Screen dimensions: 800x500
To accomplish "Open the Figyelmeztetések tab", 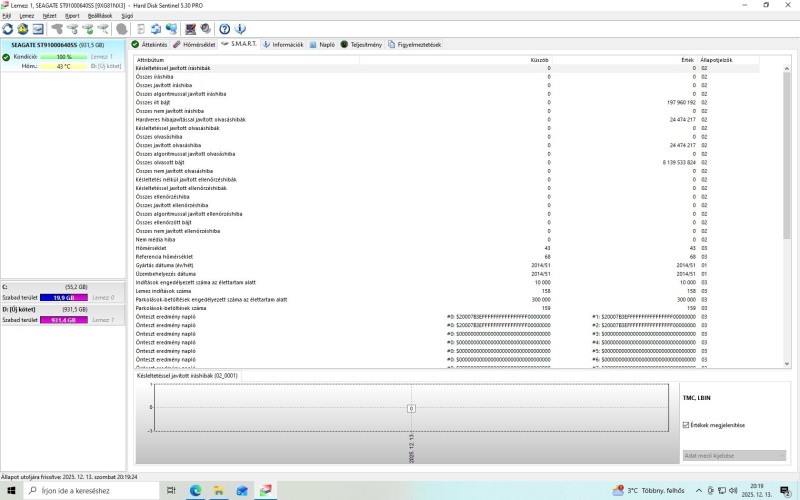I will [414, 44].
